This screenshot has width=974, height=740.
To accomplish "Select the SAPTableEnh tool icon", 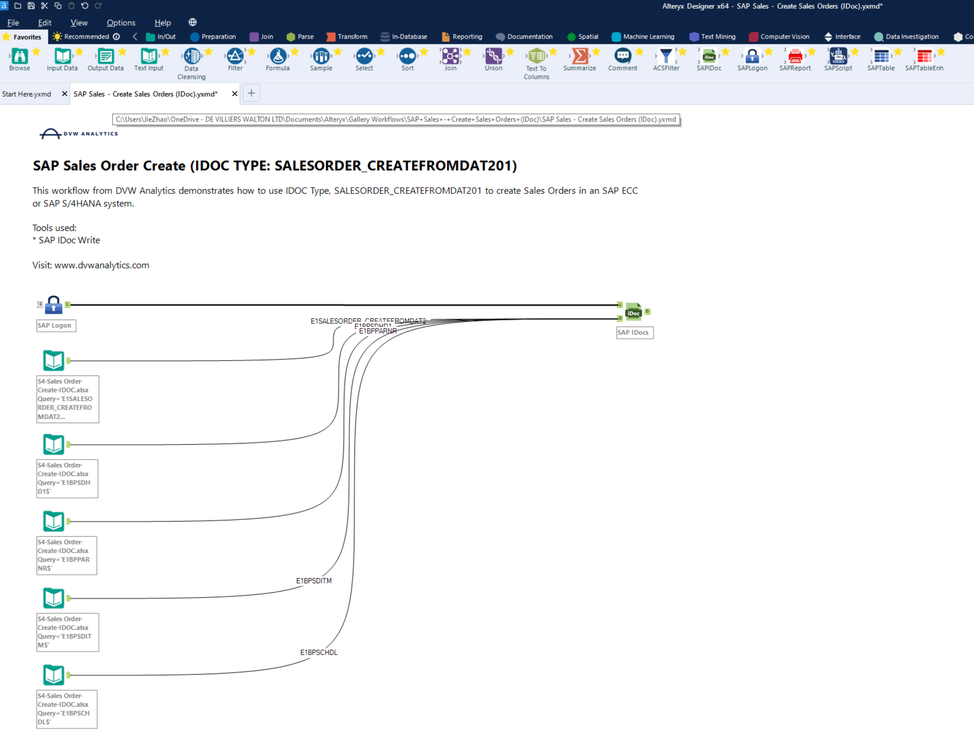I will point(924,56).
